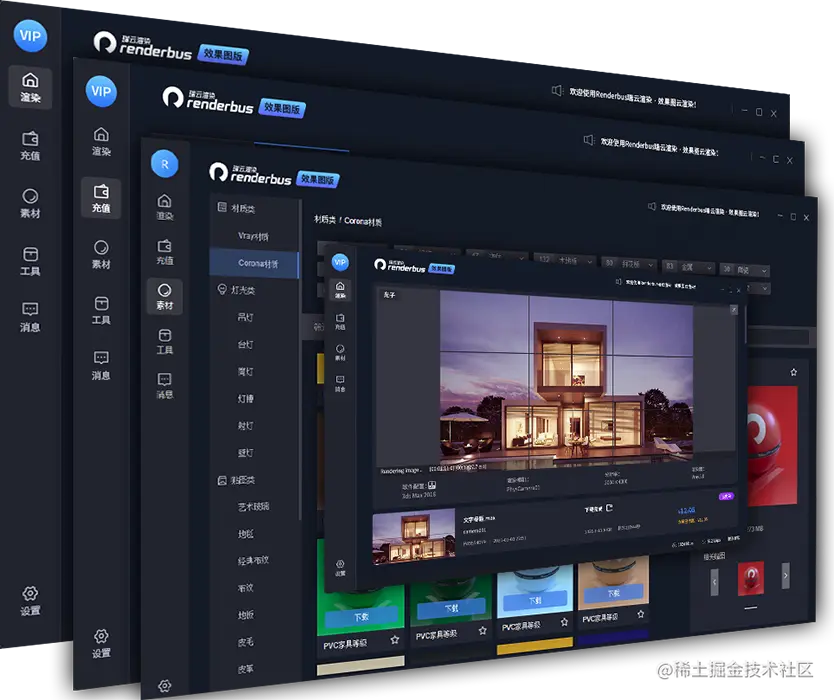The width and height of the screenshot is (834, 700).
Task: Select 艺术玻璃 under the texture category
Action: [253, 506]
